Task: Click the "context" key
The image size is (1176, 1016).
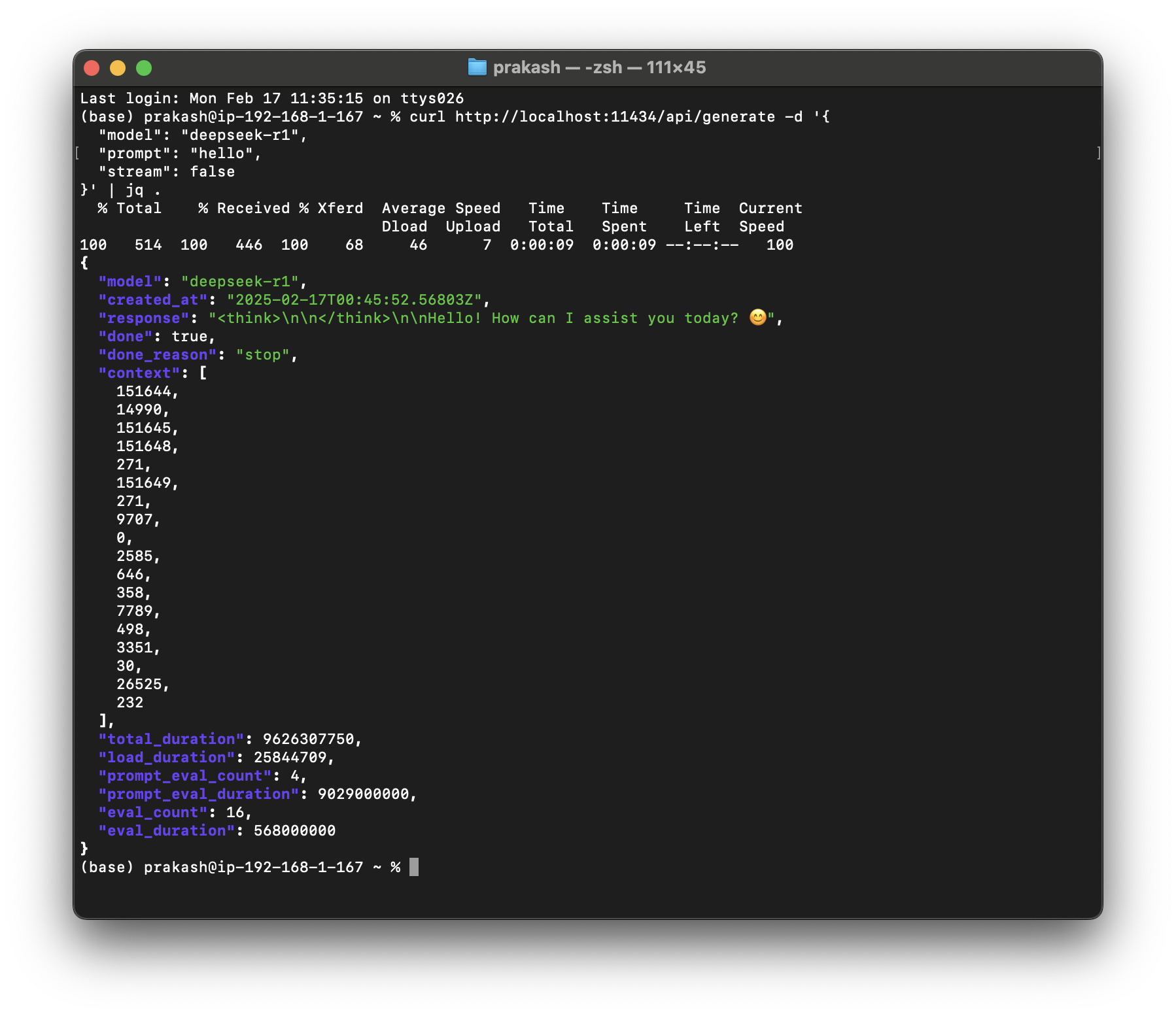Action: [139, 373]
